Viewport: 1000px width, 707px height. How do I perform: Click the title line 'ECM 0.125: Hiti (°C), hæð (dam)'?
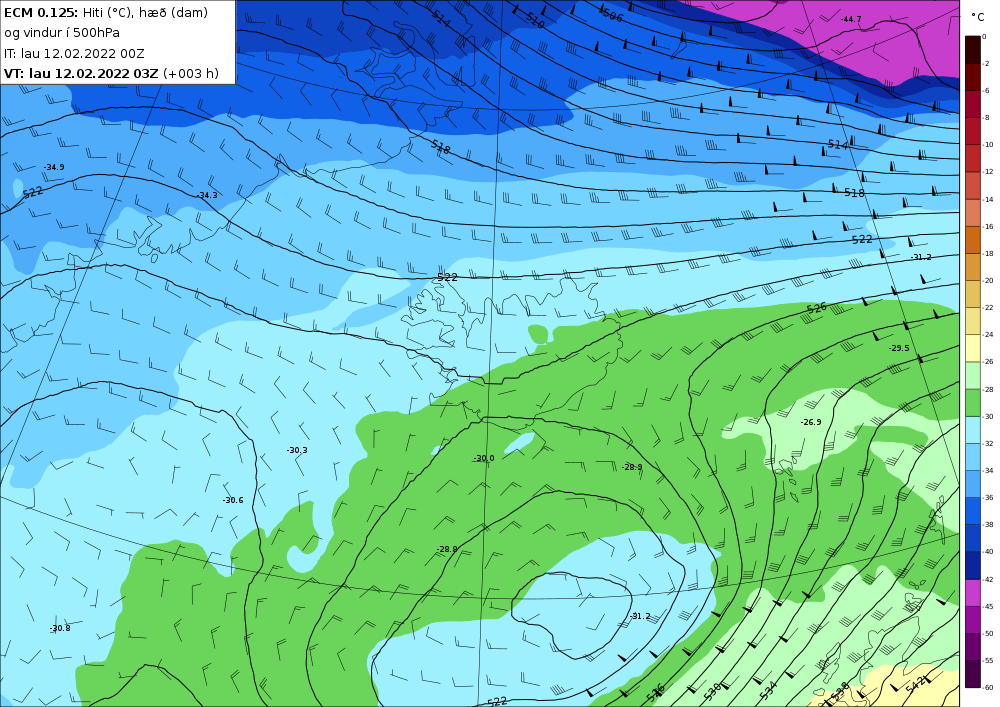click(106, 12)
